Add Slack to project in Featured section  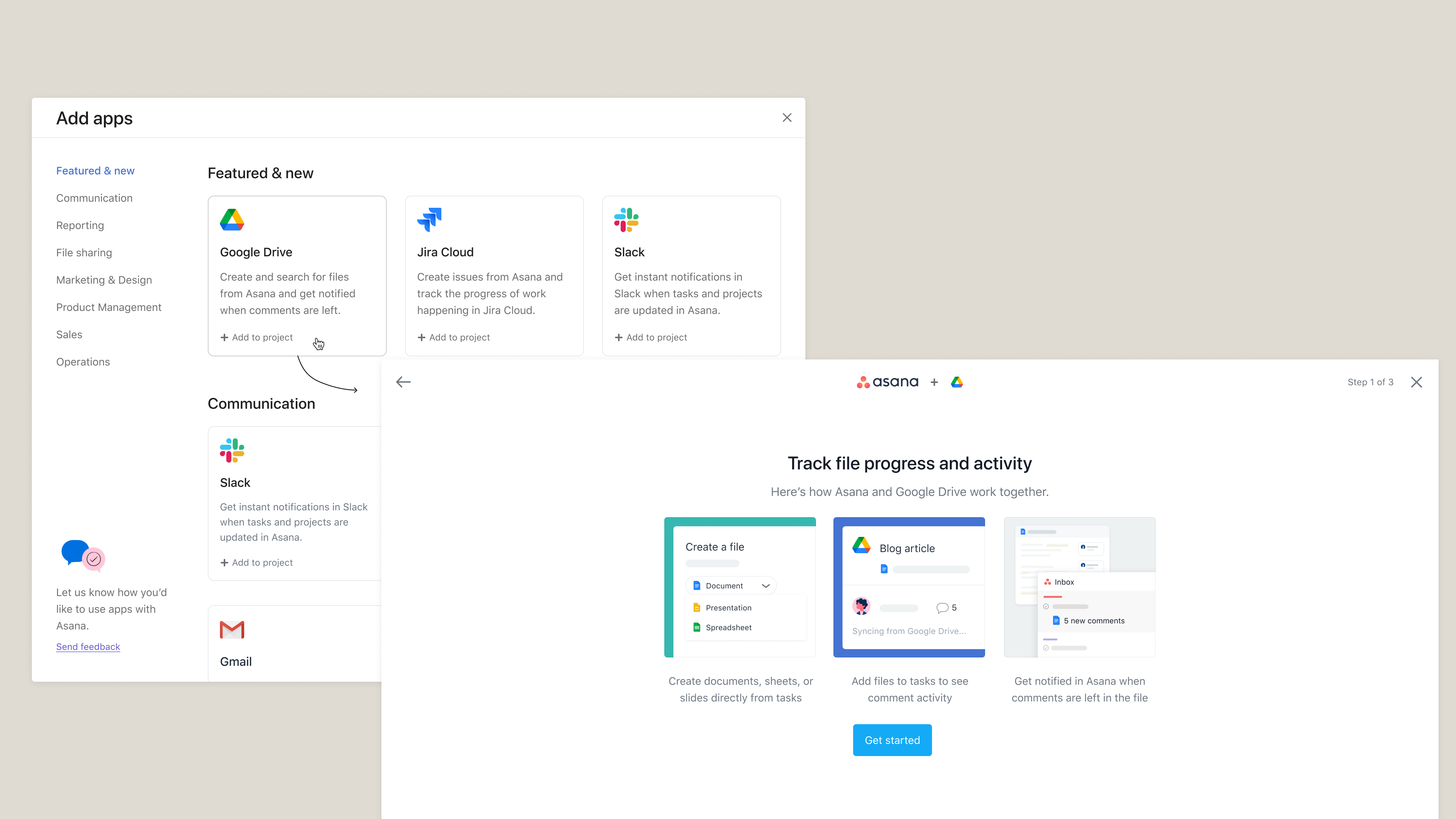[651, 337]
